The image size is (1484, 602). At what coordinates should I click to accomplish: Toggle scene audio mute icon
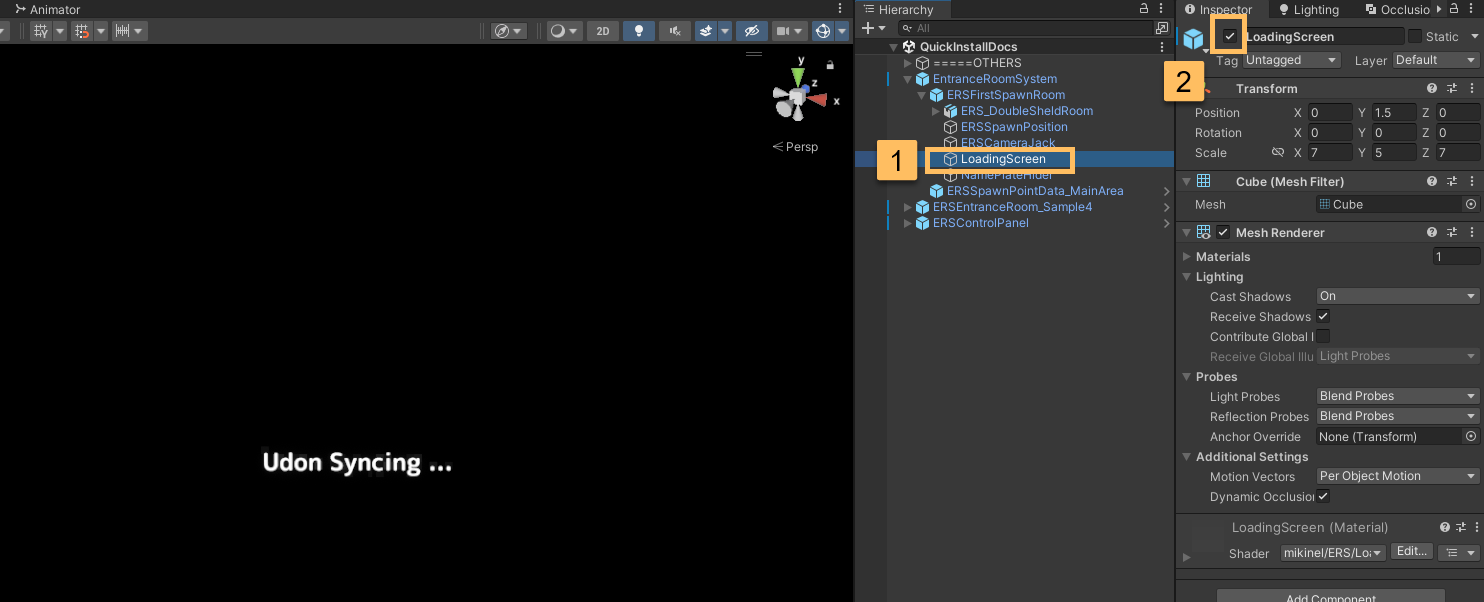pos(675,31)
